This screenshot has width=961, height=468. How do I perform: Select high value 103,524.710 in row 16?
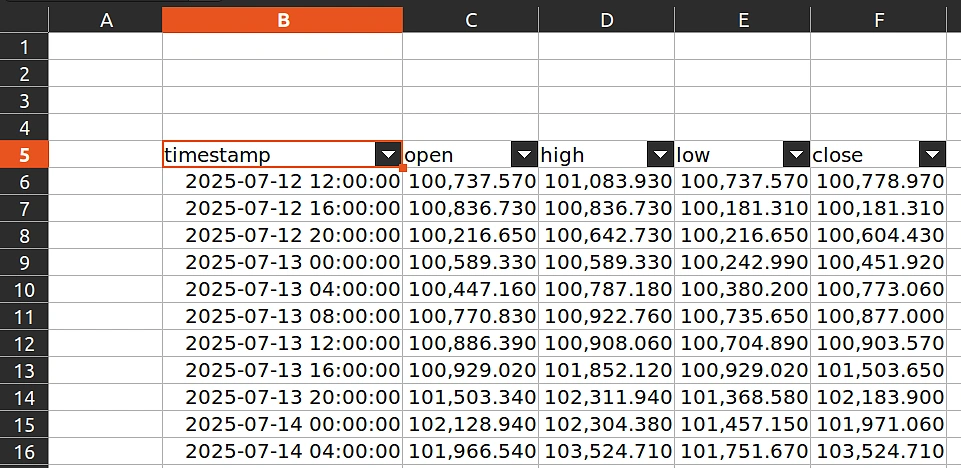606,452
